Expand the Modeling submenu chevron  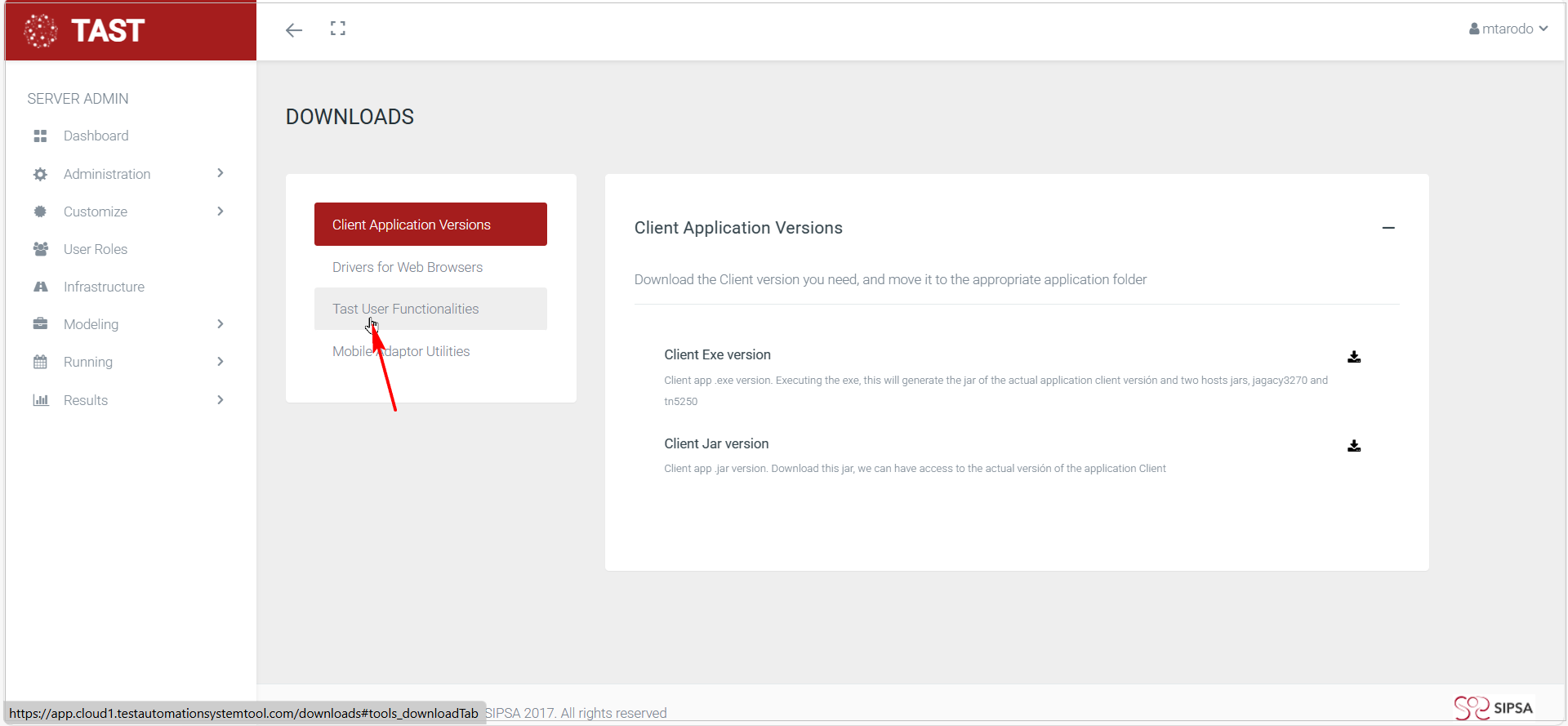tap(220, 324)
